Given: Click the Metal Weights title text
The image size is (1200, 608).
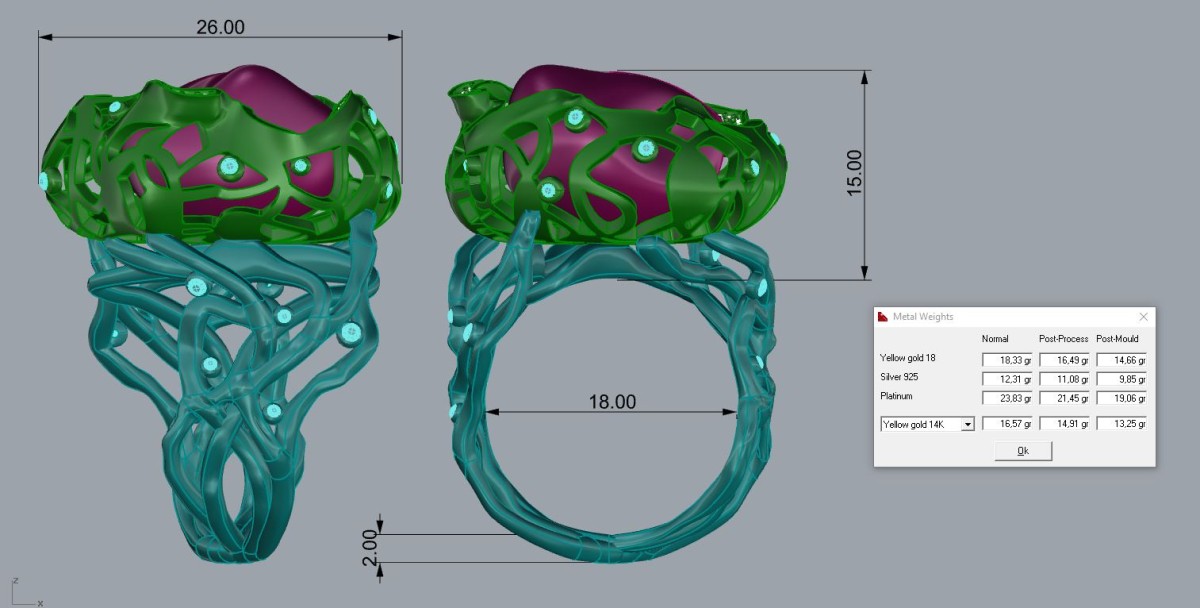Looking at the screenshot, I should click(923, 317).
